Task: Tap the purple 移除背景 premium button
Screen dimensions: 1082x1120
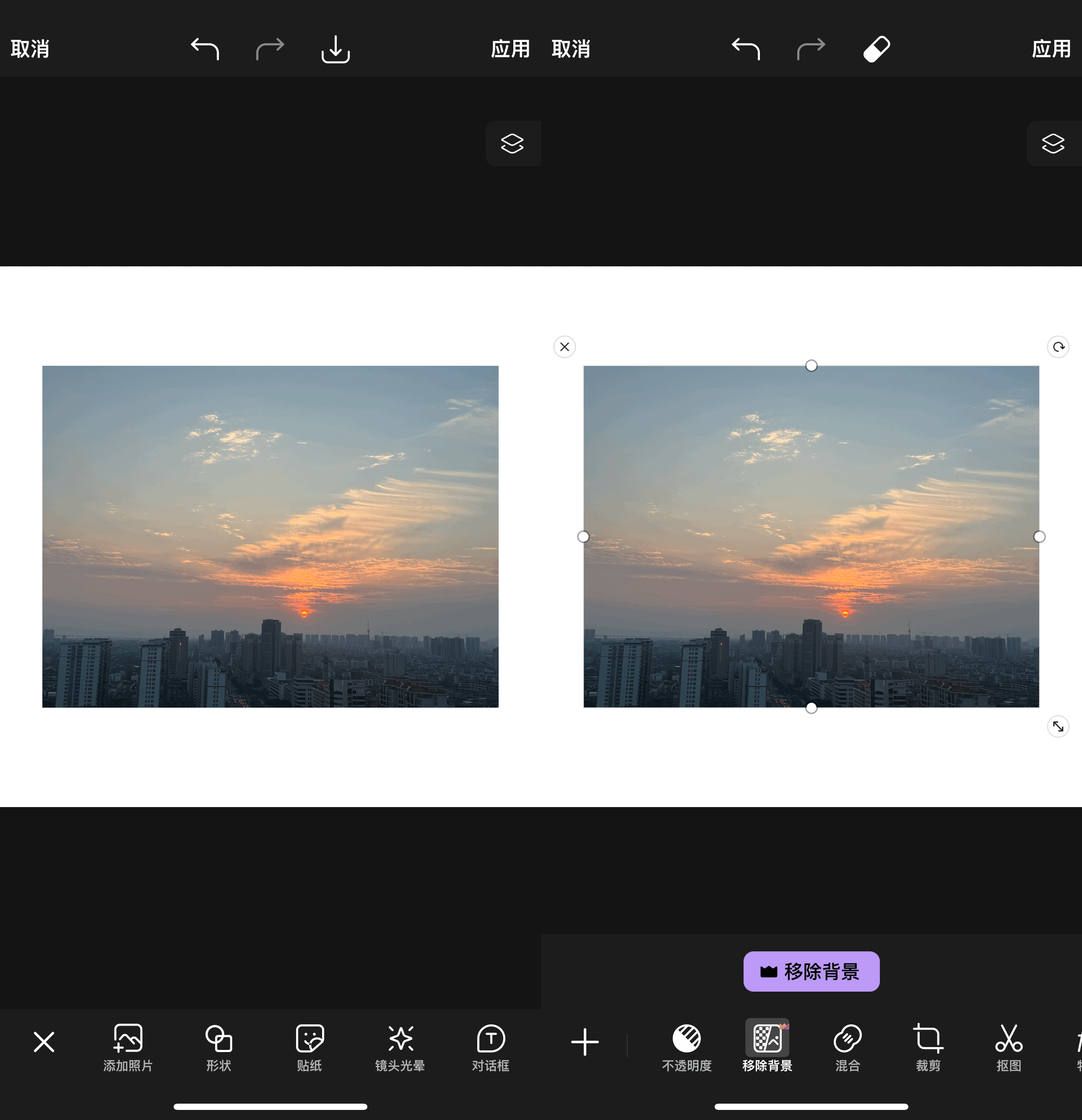Action: [811, 972]
